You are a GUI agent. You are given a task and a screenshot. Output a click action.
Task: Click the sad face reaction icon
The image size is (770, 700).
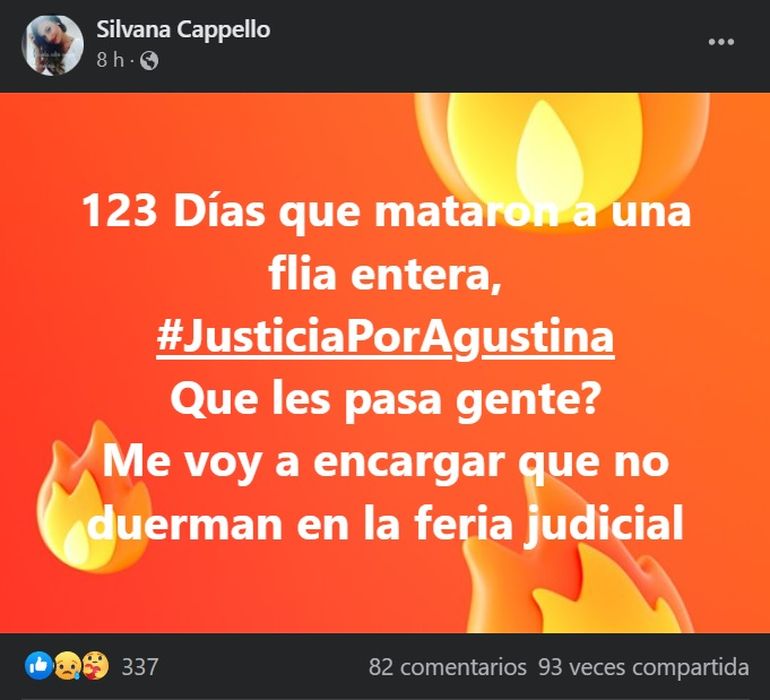66,667
